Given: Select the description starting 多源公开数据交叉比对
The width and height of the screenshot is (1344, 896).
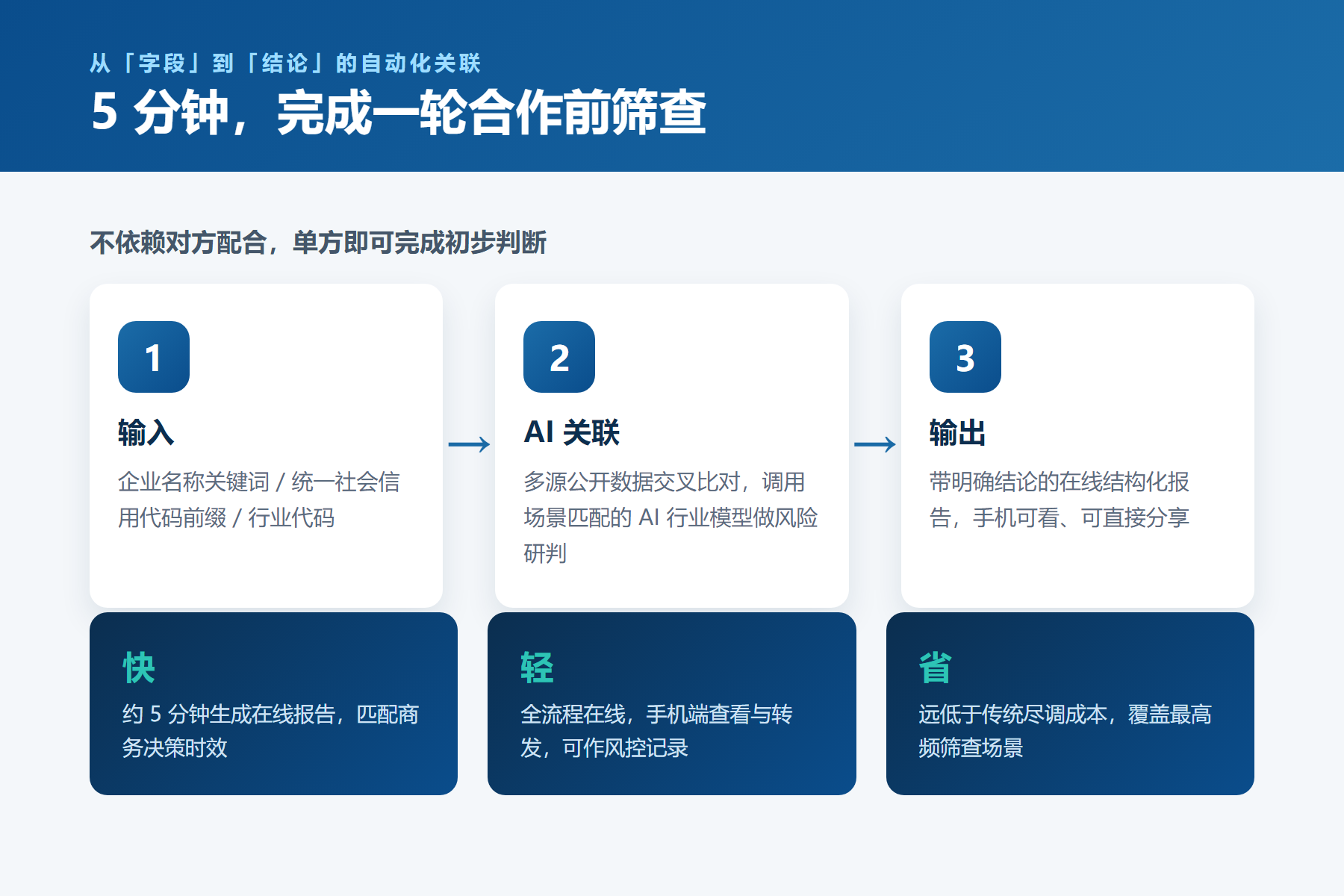Looking at the screenshot, I should tap(671, 517).
